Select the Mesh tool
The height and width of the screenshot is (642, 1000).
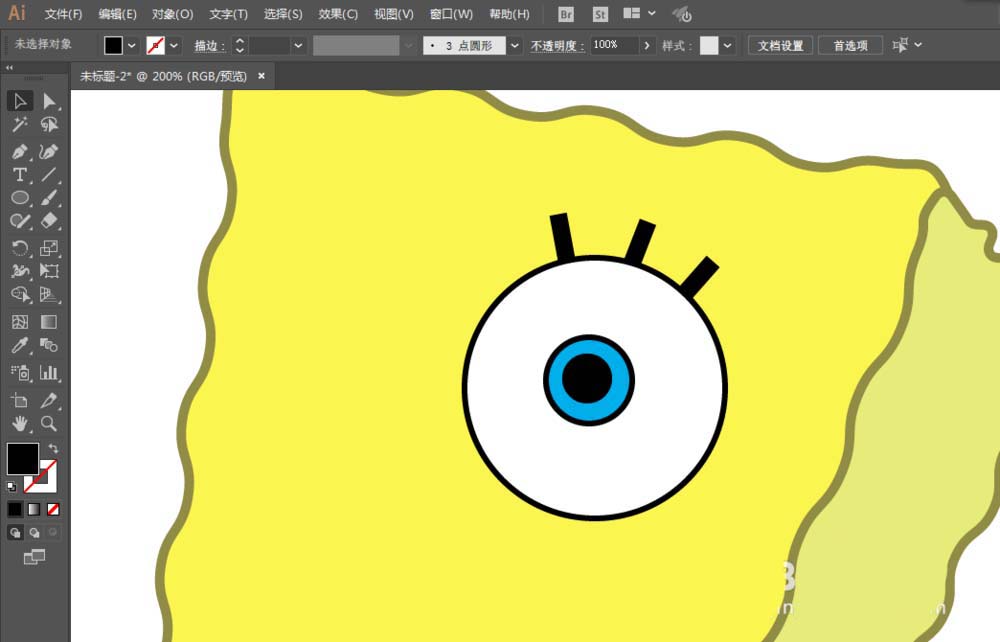[x=20, y=322]
